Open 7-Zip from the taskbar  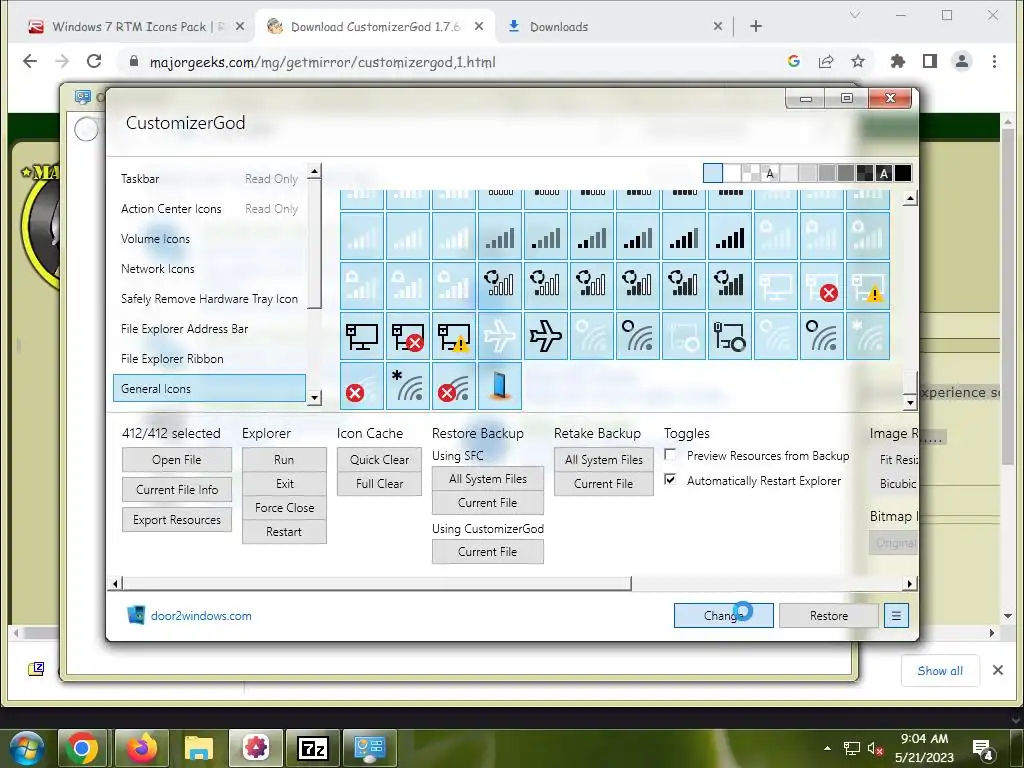tap(312, 748)
